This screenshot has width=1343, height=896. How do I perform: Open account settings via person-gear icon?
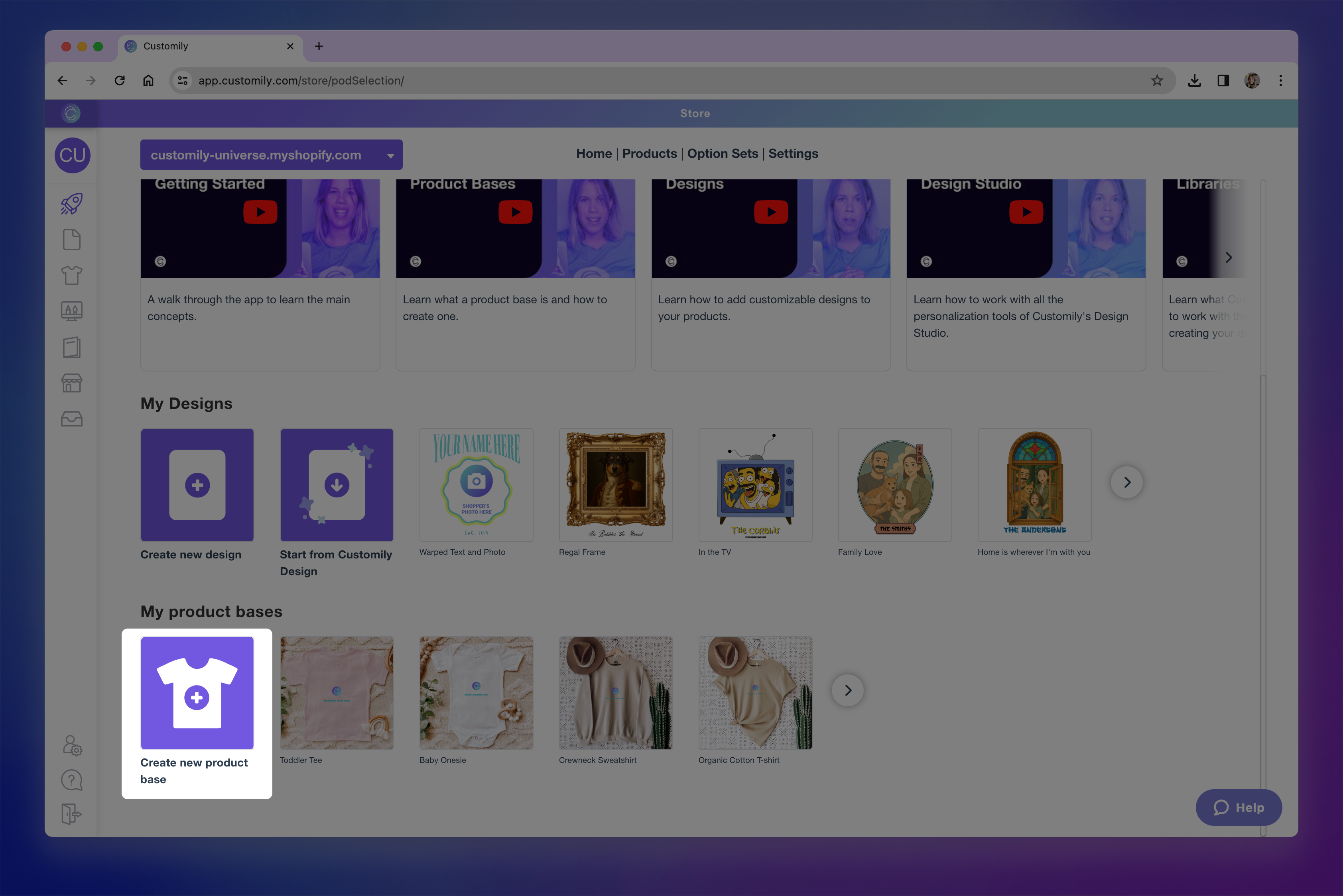click(x=71, y=746)
